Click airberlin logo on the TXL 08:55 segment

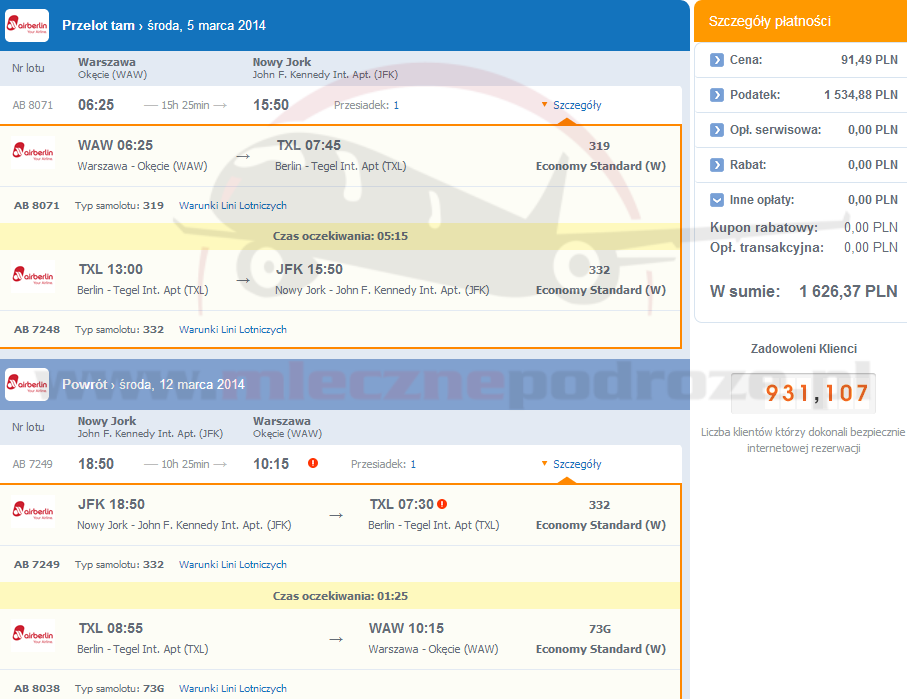click(x=33, y=637)
